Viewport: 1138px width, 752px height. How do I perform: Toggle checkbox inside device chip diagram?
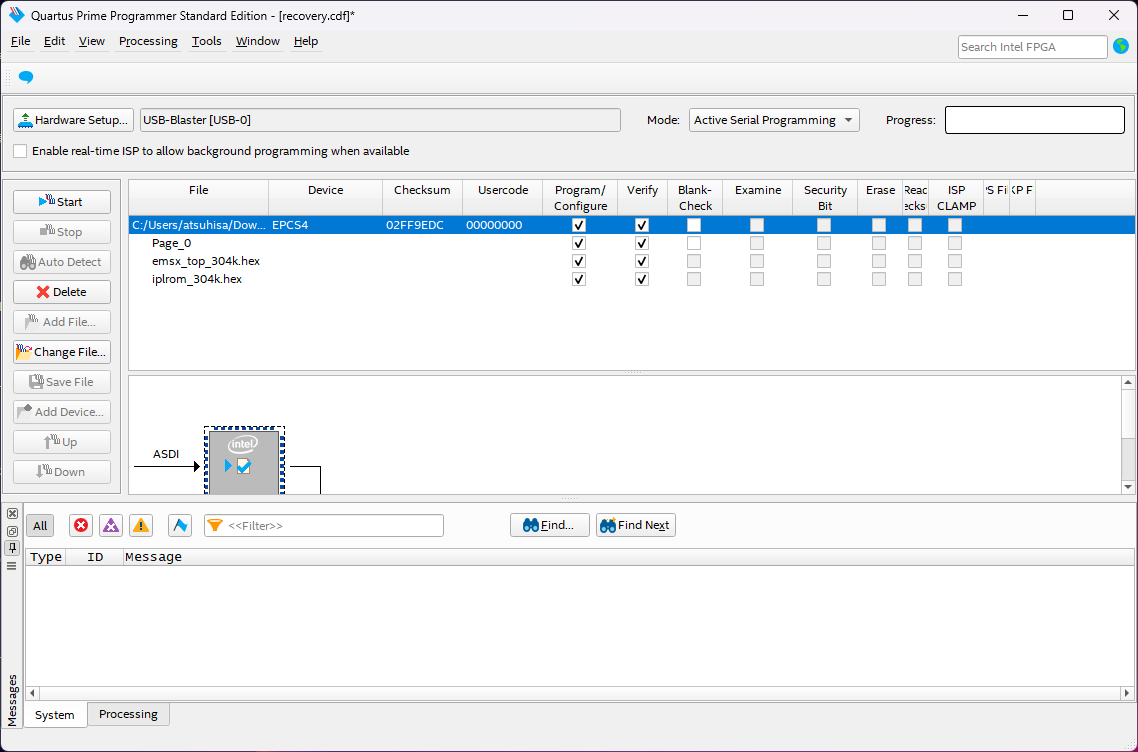click(244, 466)
